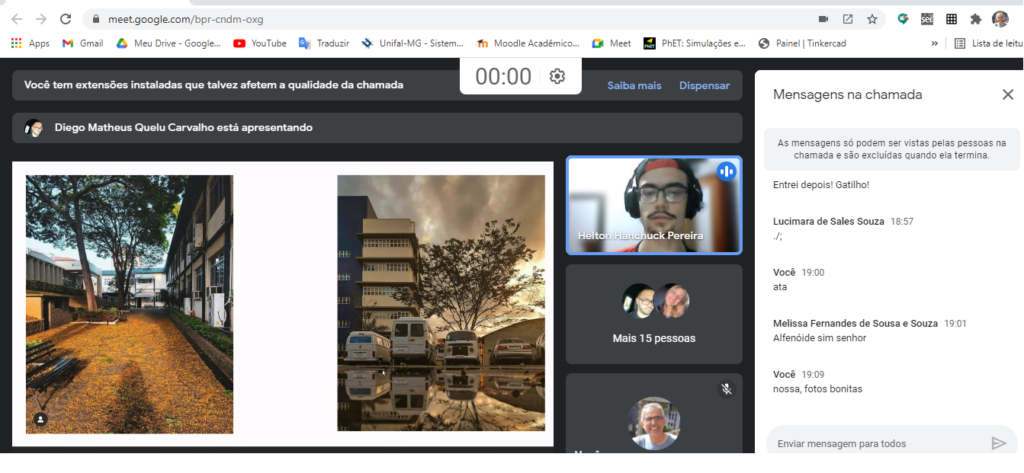Close the Mensagens na chamada panel
1024x473 pixels.
[1007, 94]
